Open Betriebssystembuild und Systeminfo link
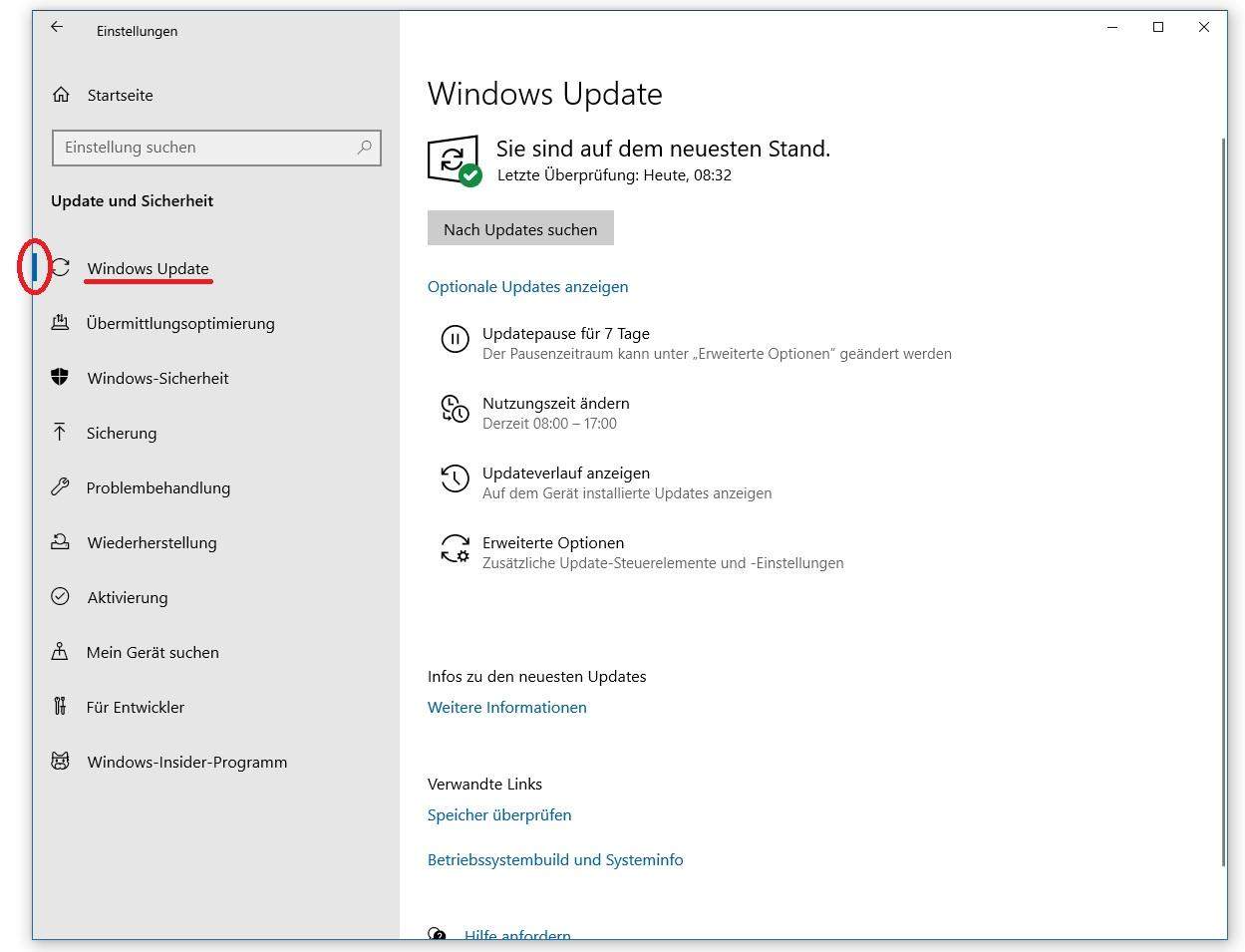Image resolution: width=1245 pixels, height=952 pixels. click(x=555, y=859)
